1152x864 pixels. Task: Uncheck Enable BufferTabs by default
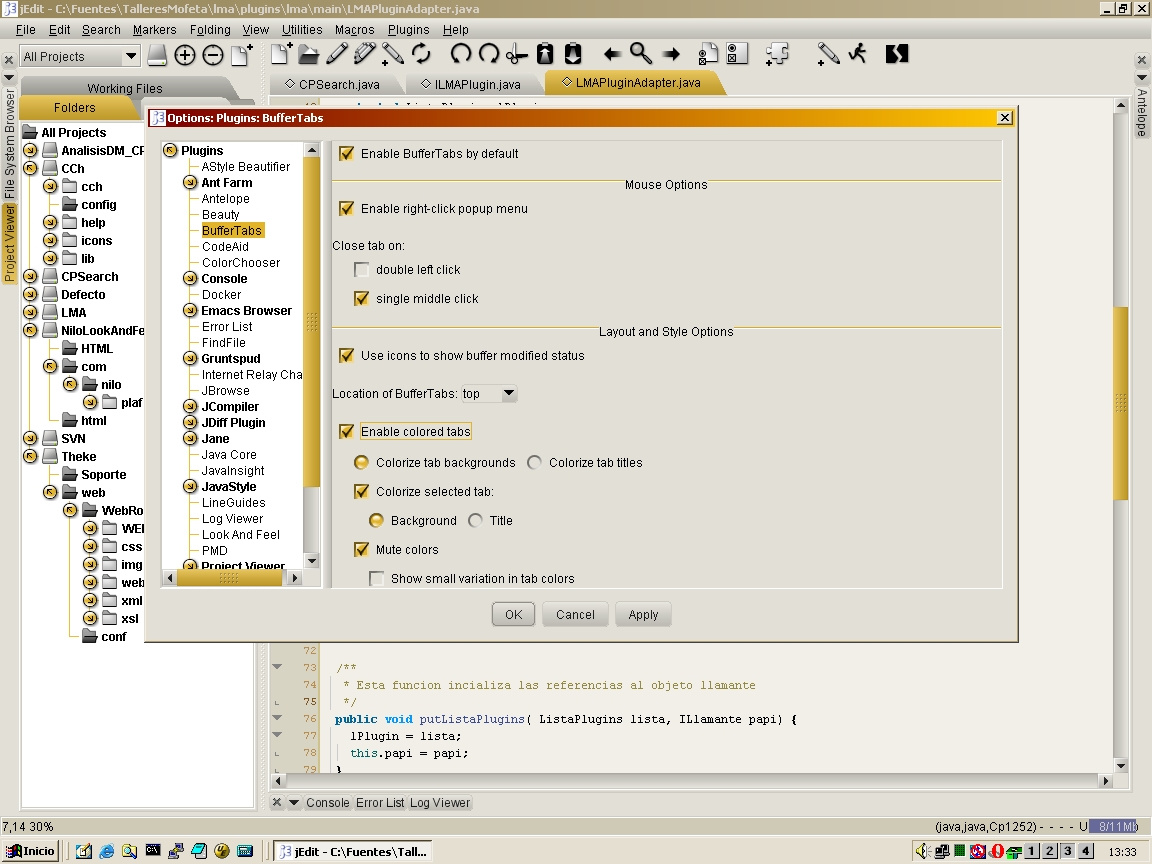[x=347, y=154]
